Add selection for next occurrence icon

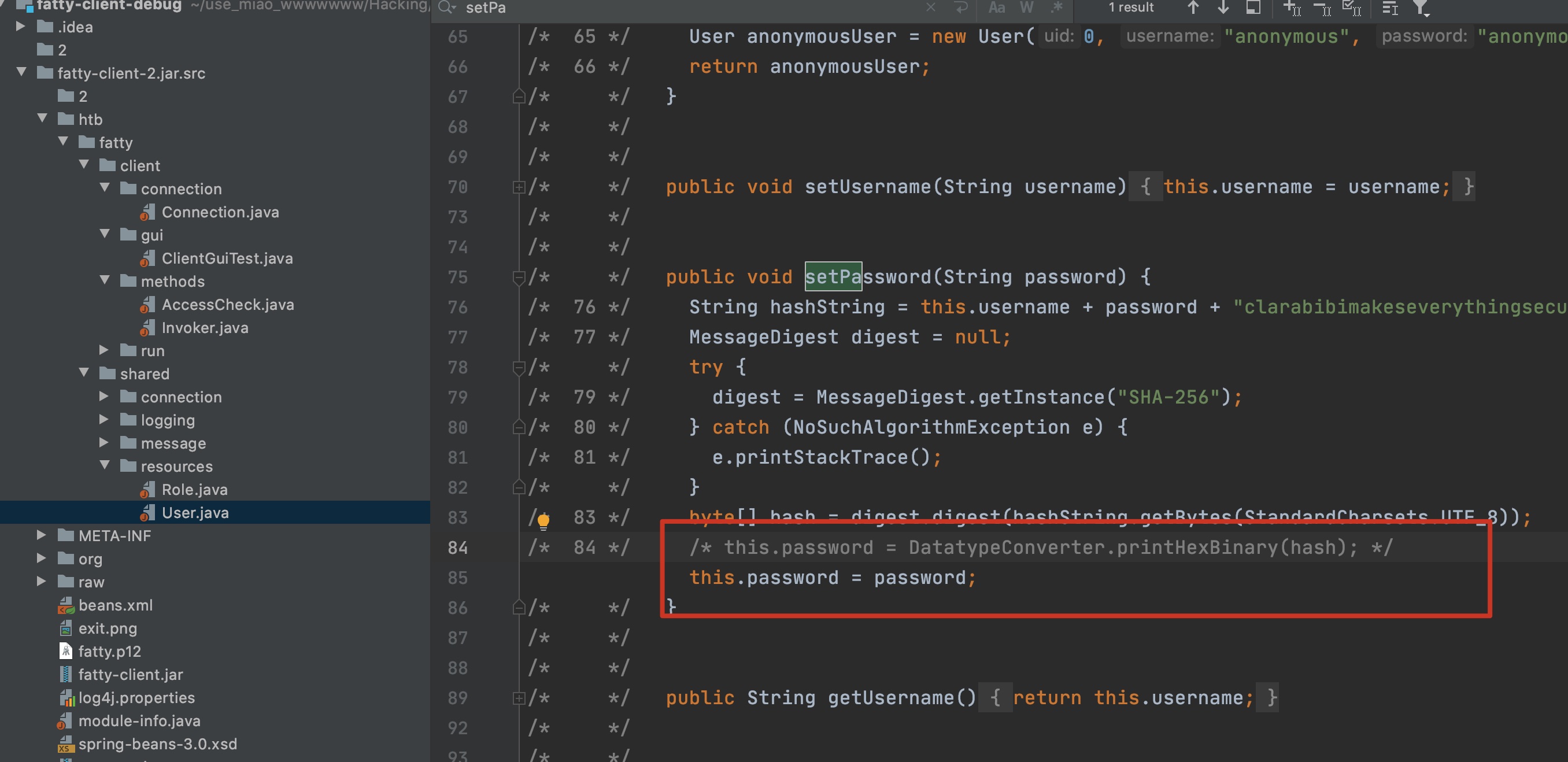pos(1292,8)
